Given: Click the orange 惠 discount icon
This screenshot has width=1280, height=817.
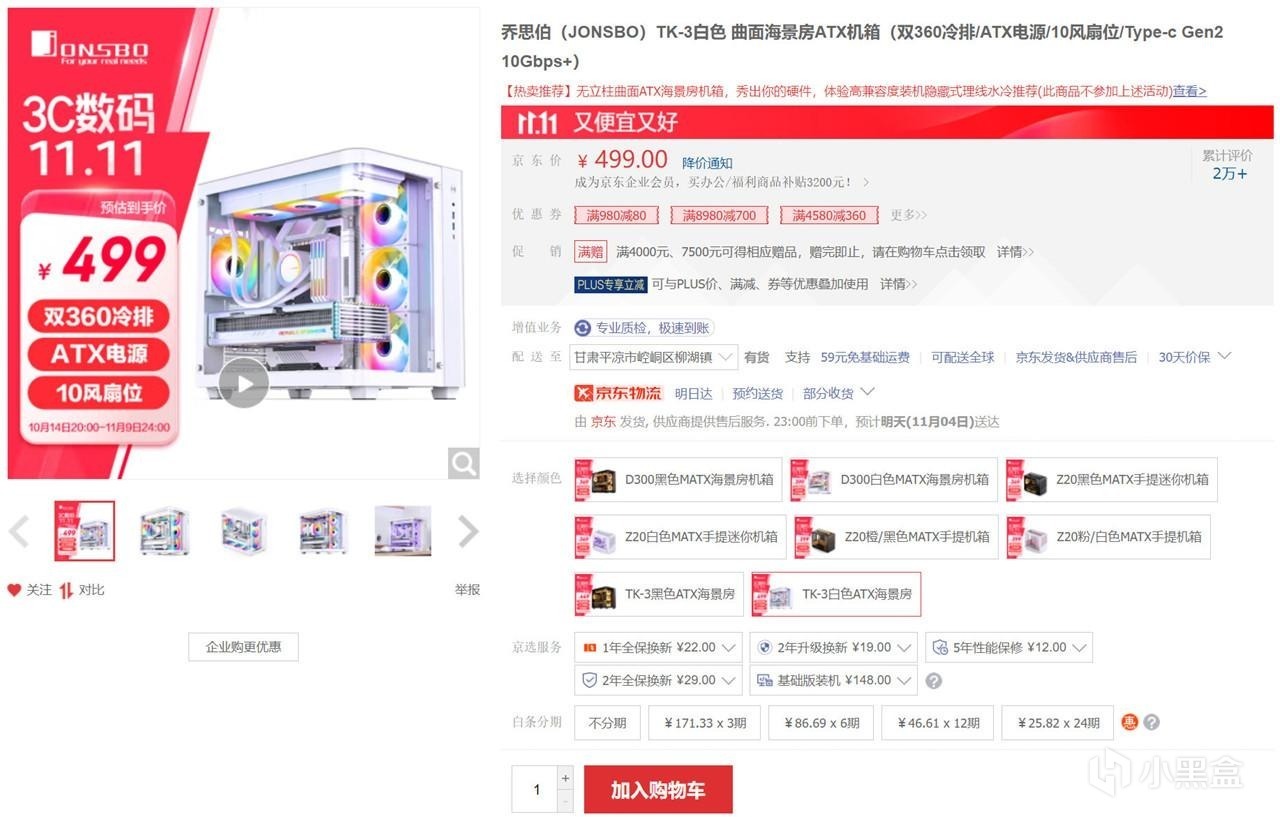Looking at the screenshot, I should pos(1130,722).
